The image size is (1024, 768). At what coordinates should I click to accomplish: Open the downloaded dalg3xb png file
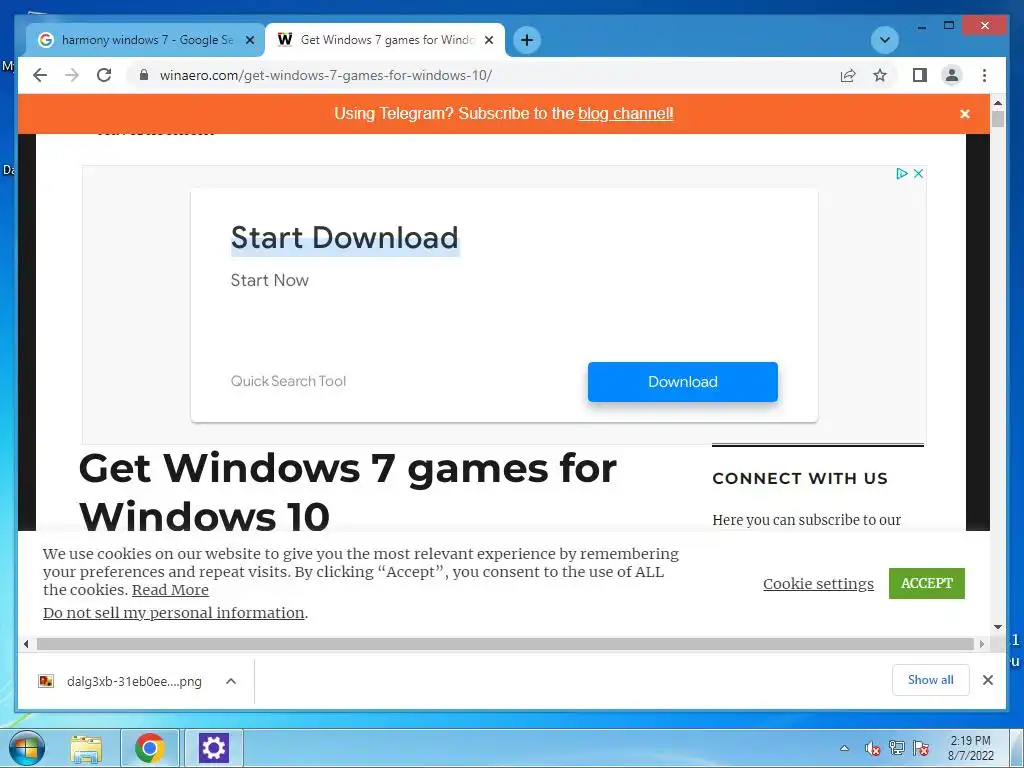(121, 681)
